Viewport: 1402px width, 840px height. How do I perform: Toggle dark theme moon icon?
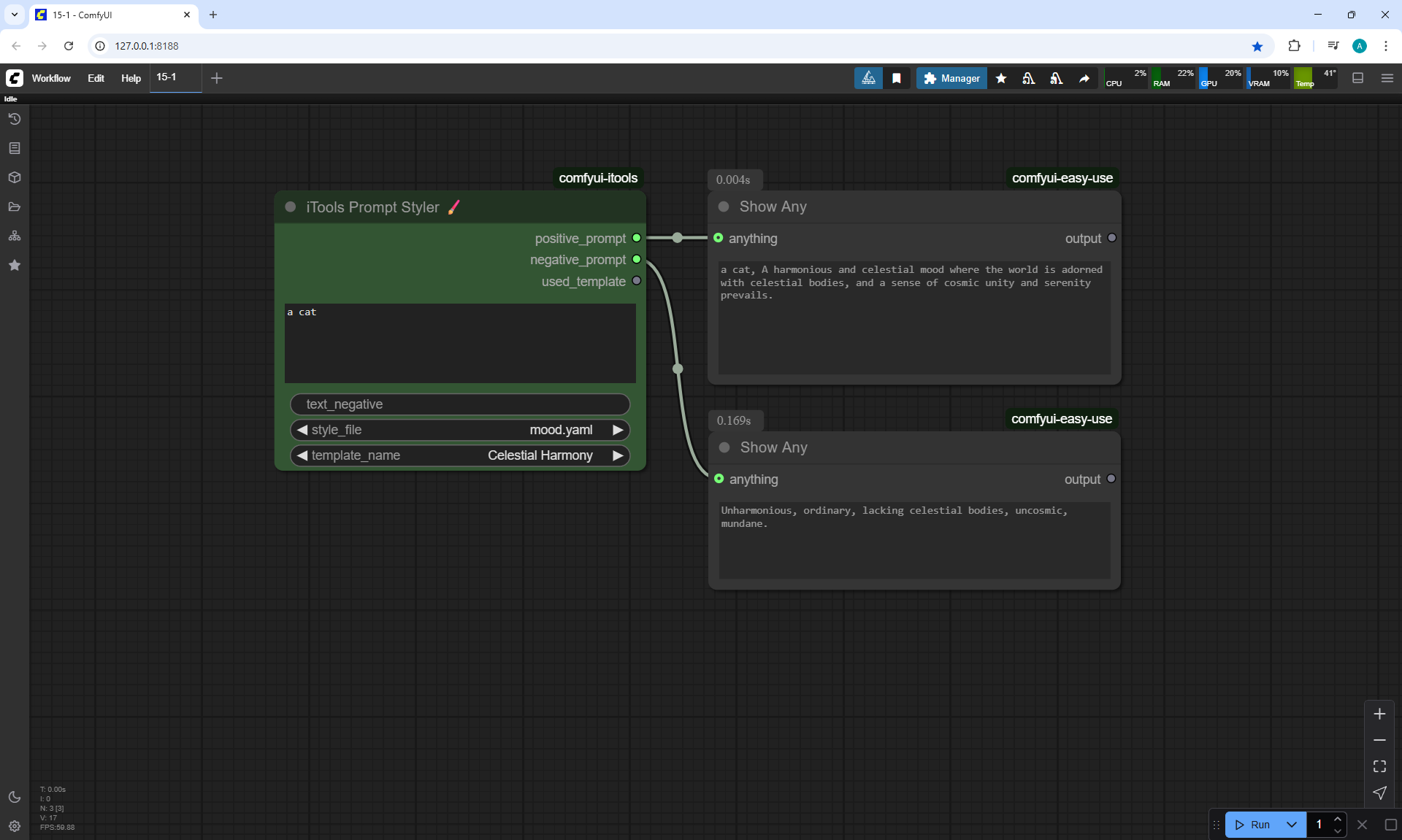tap(15, 797)
